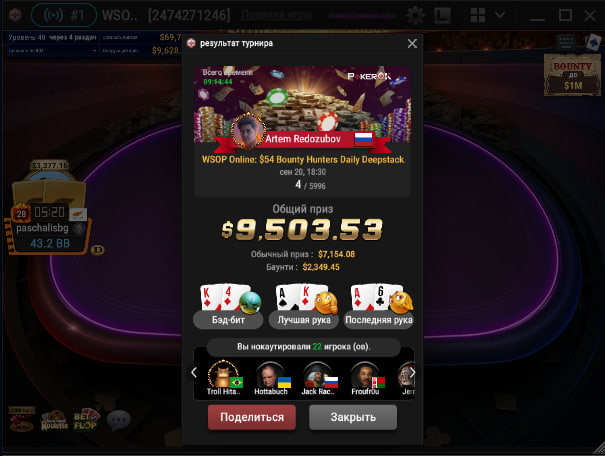Viewport: 605px width, 456px height.
Task: Click the Поделиться share button
Action: pyautogui.click(x=252, y=417)
